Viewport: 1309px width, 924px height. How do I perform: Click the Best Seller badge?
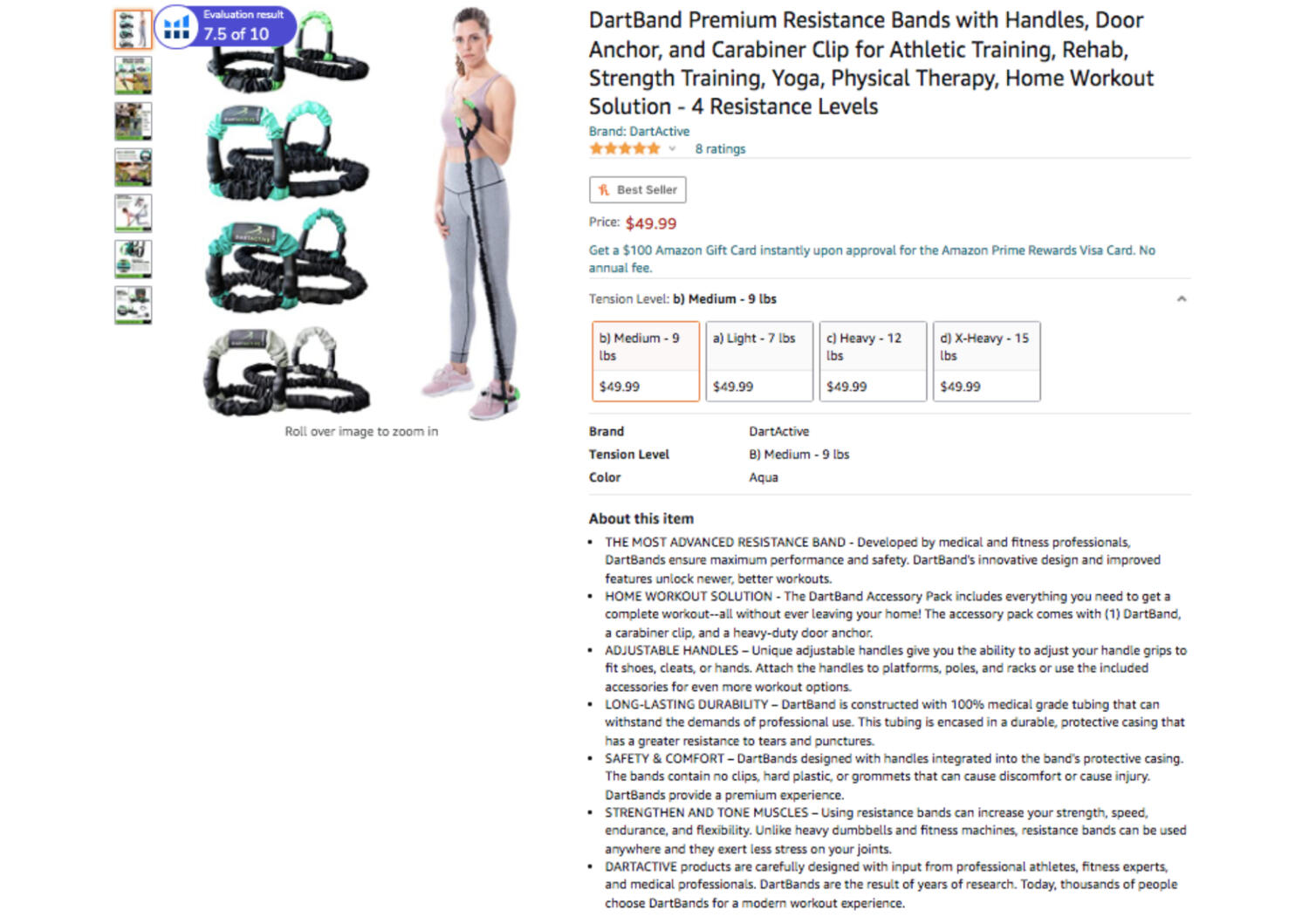tap(637, 189)
